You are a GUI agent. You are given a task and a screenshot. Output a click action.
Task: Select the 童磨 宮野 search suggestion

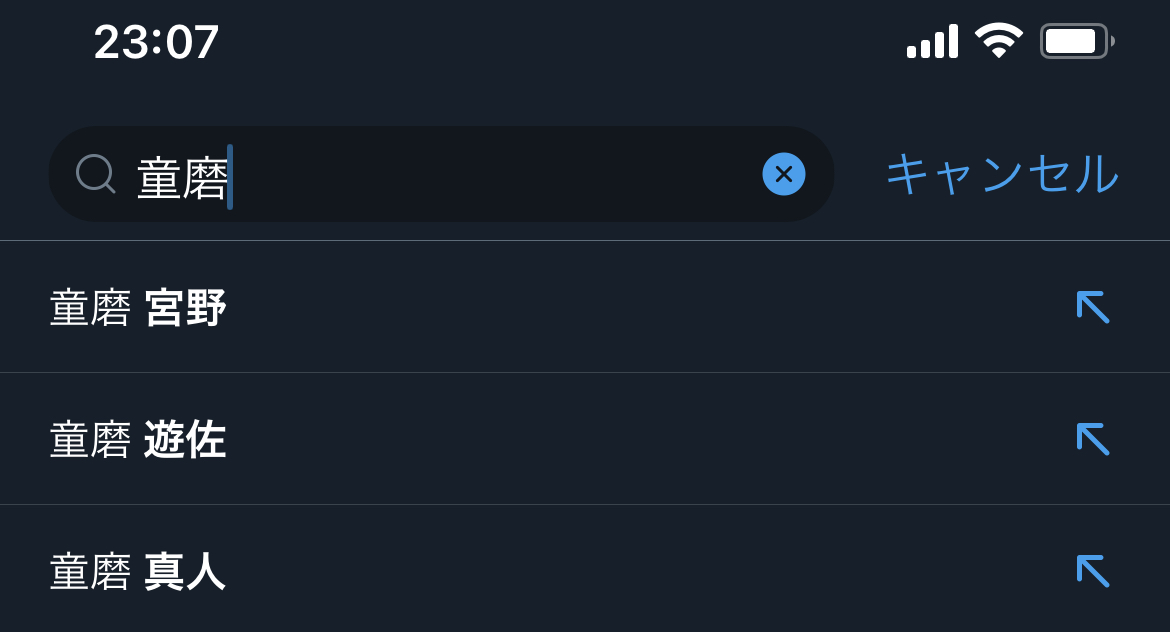click(500, 308)
